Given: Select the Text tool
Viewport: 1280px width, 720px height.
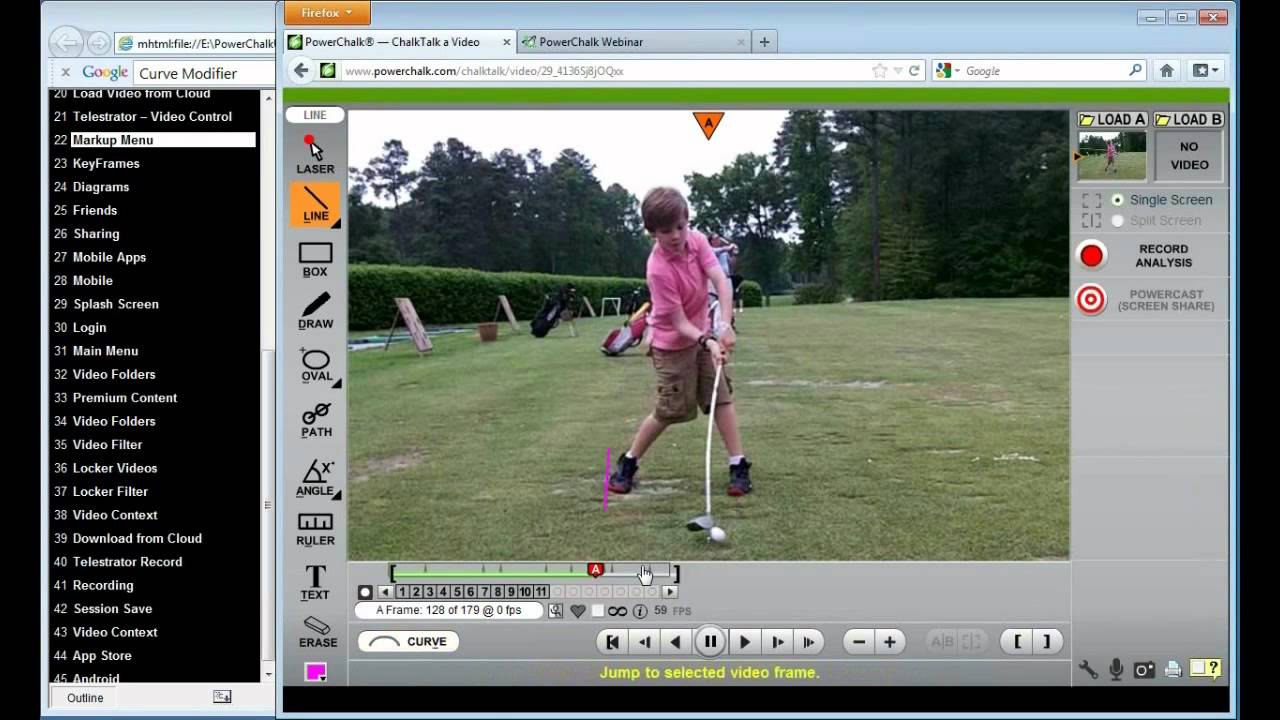Looking at the screenshot, I should tap(315, 583).
